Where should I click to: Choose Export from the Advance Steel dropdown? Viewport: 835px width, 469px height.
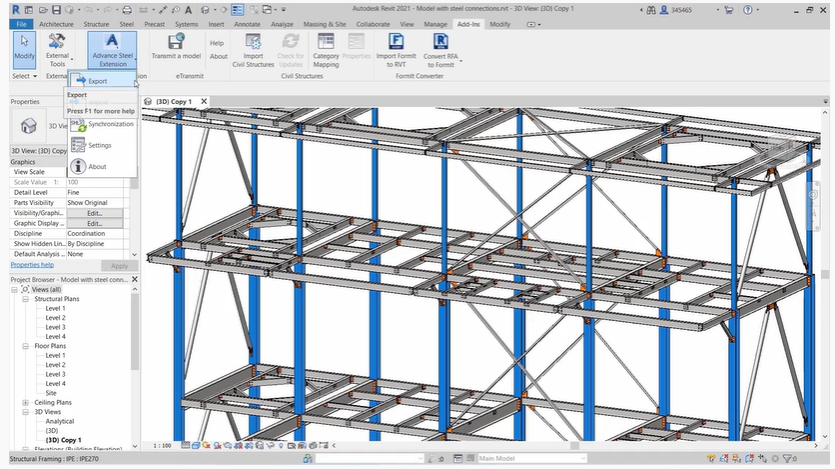point(96,80)
